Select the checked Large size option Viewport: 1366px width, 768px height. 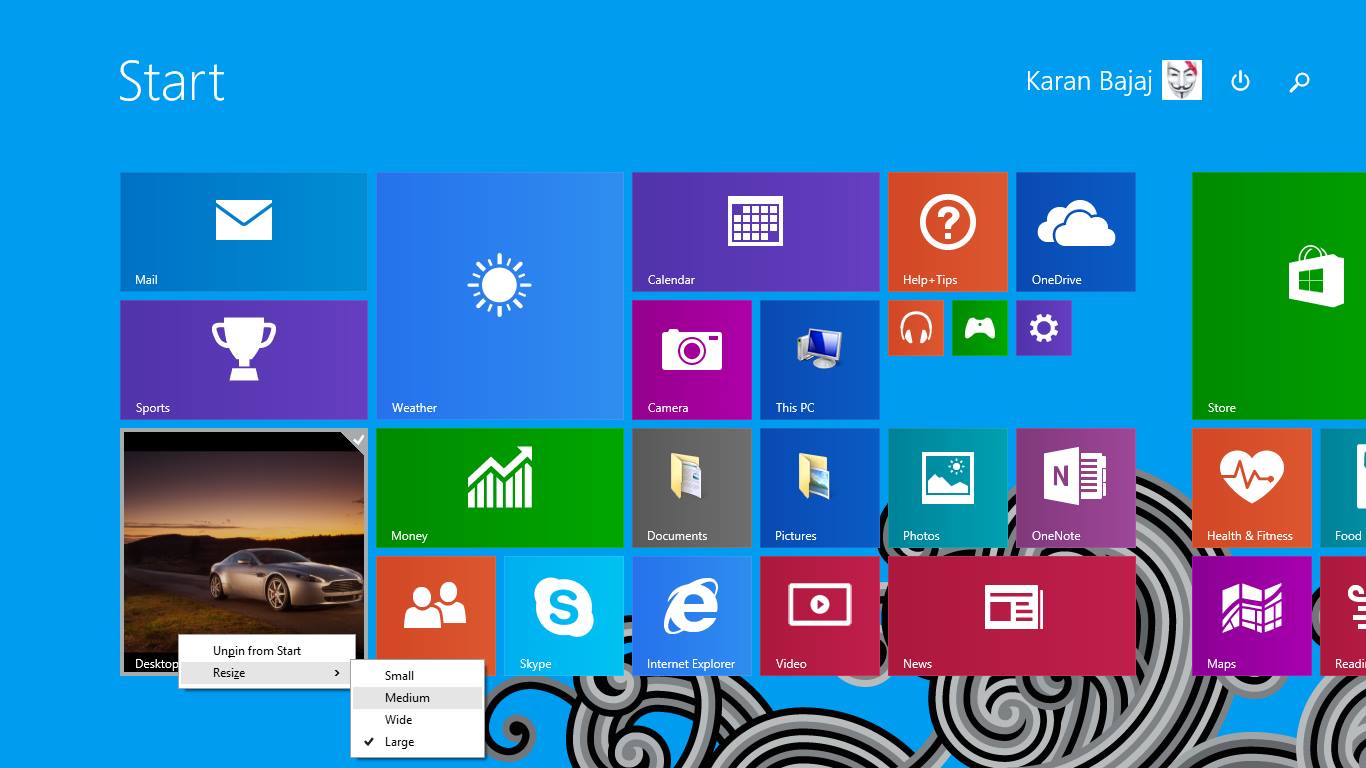click(x=418, y=742)
